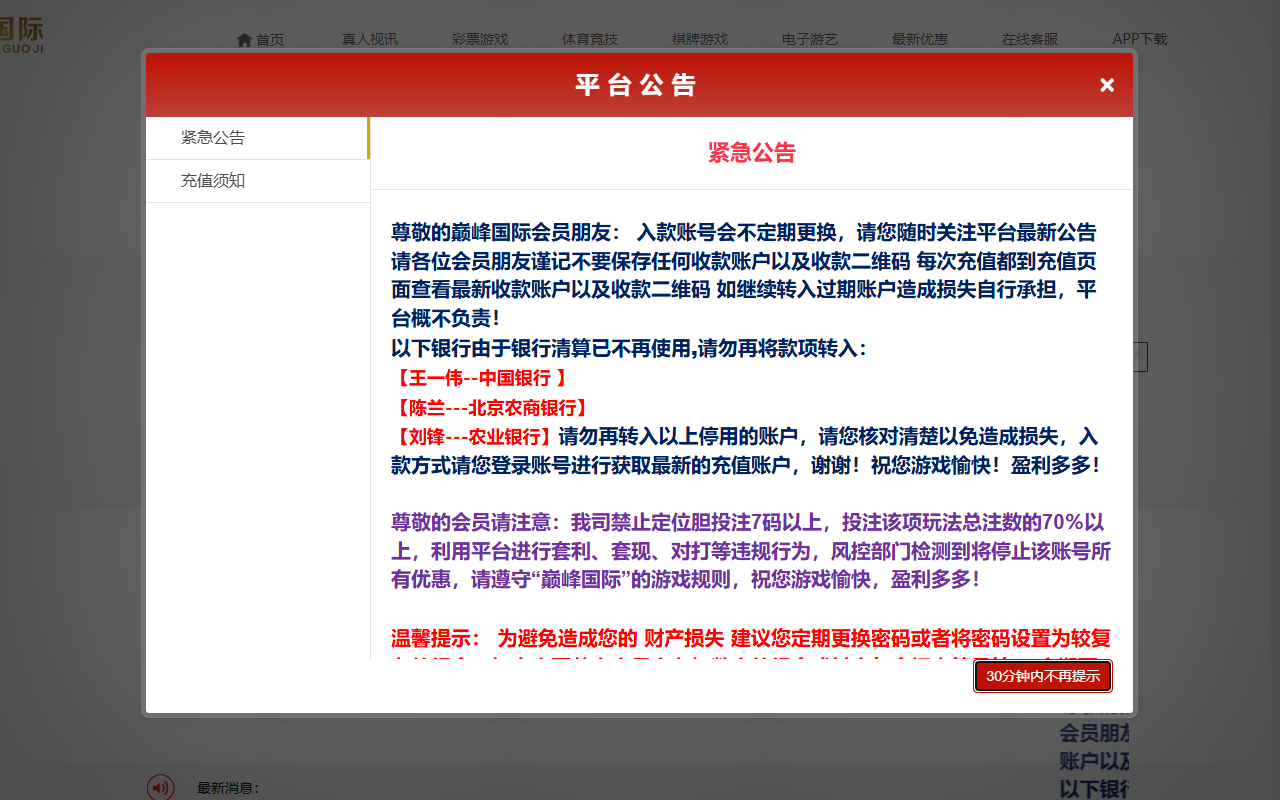Click the home icon next to 首页
This screenshot has height=800, width=1280.
pyautogui.click(x=244, y=40)
